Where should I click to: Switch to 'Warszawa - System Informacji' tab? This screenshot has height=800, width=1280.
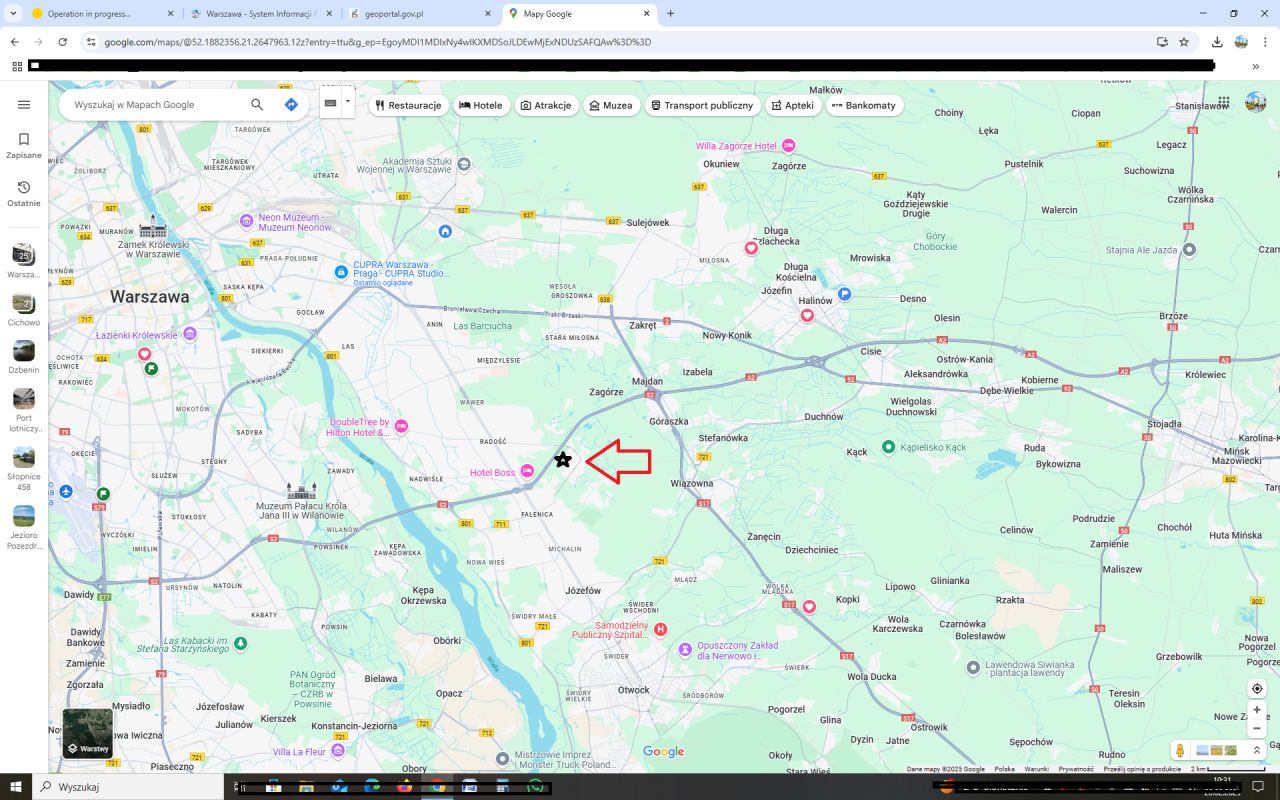click(x=263, y=14)
